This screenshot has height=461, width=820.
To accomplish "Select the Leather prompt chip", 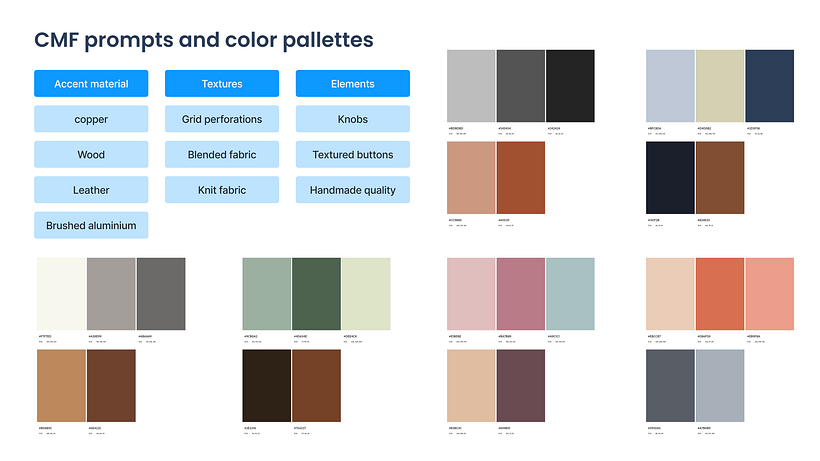I will (91, 190).
